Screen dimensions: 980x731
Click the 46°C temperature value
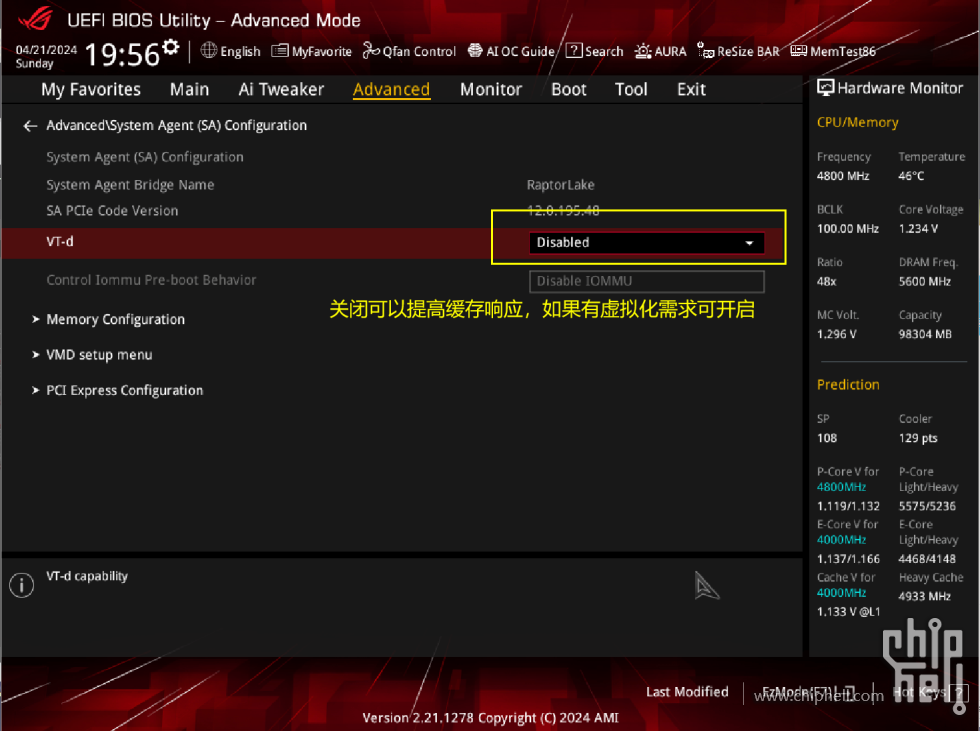(x=911, y=176)
